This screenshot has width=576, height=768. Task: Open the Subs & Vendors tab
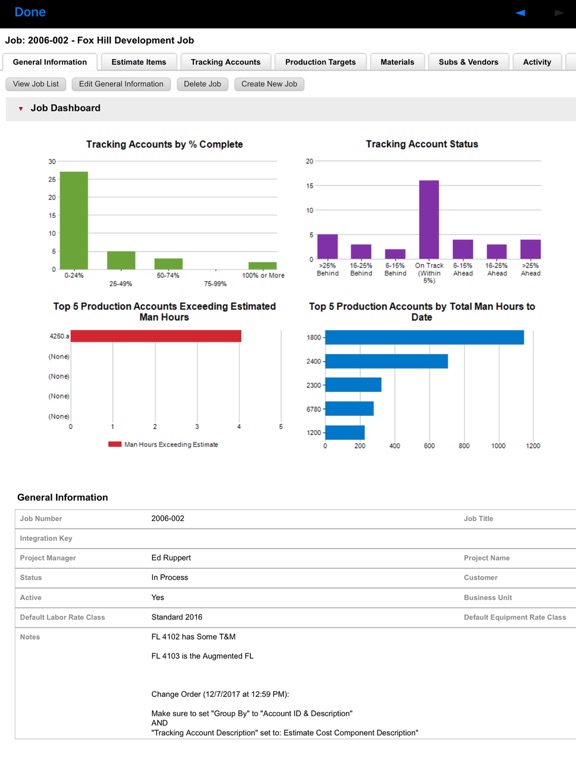(468, 62)
